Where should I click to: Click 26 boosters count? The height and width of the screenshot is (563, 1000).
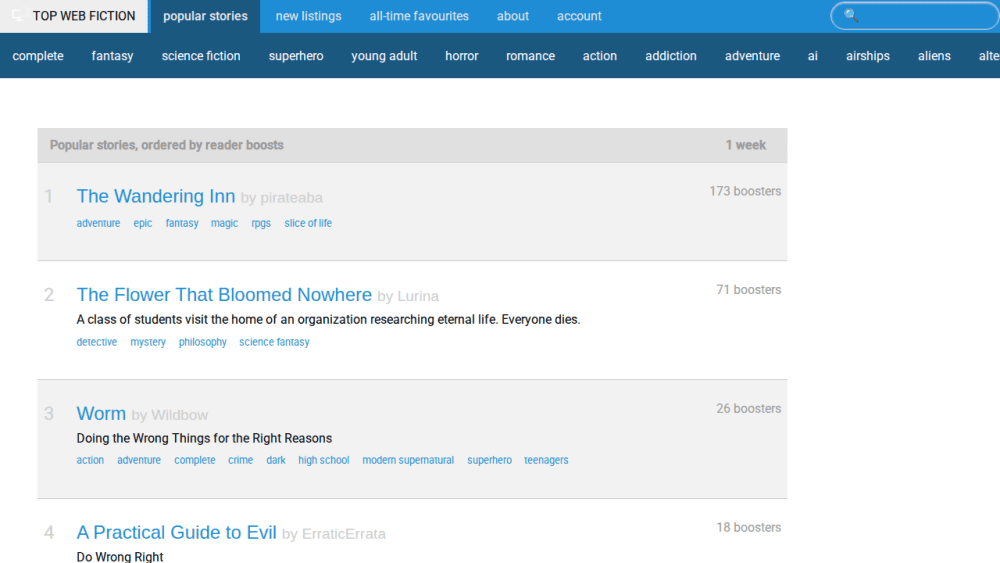(748, 409)
